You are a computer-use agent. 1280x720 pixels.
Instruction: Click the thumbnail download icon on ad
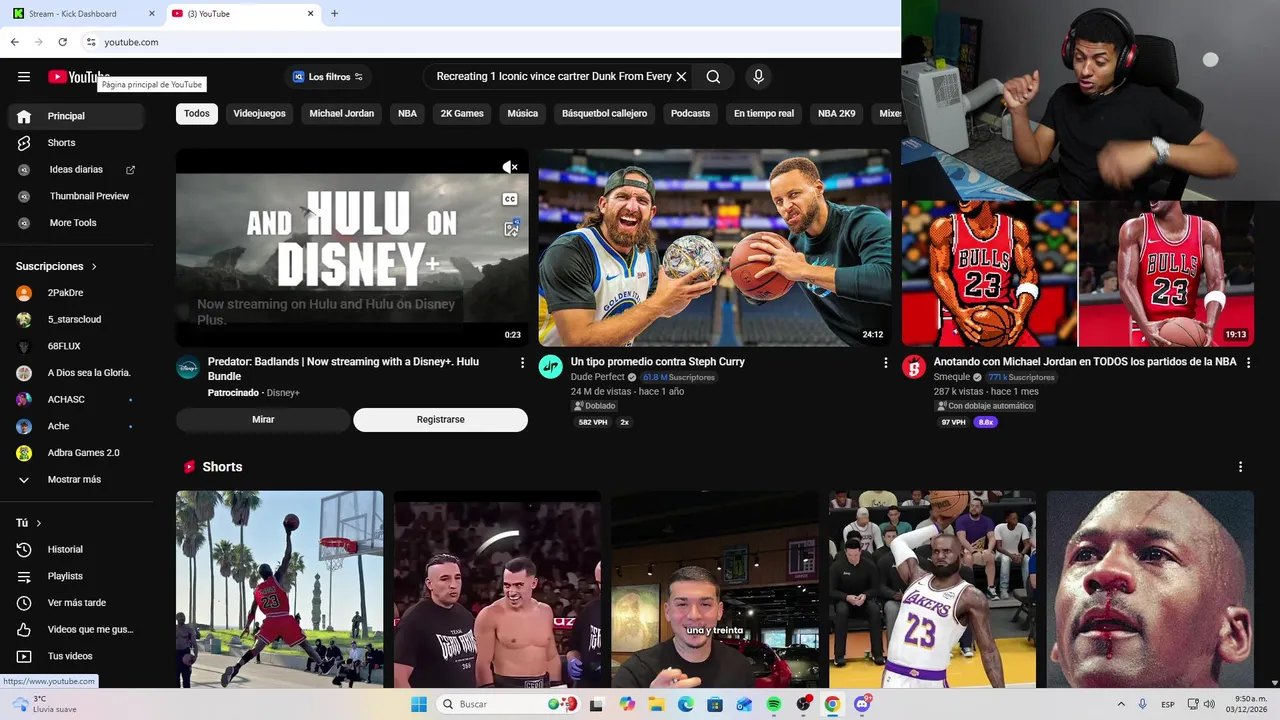(511, 229)
